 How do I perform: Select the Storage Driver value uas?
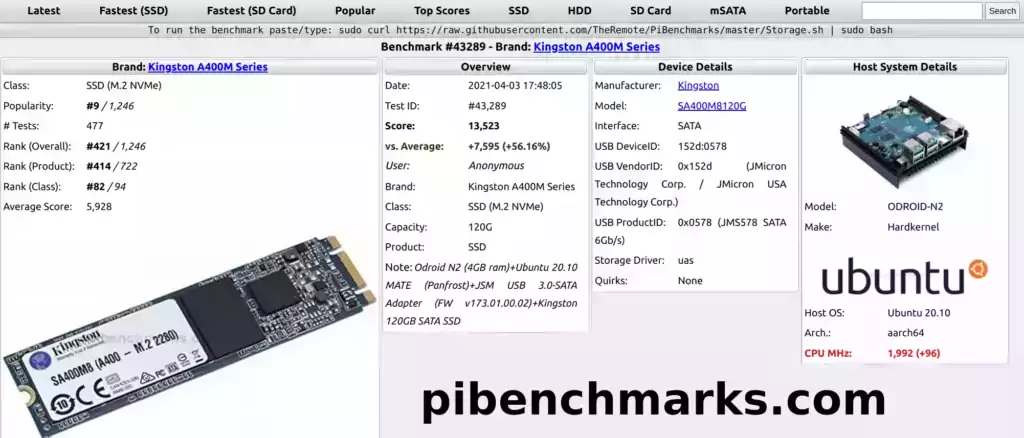[x=686, y=260]
